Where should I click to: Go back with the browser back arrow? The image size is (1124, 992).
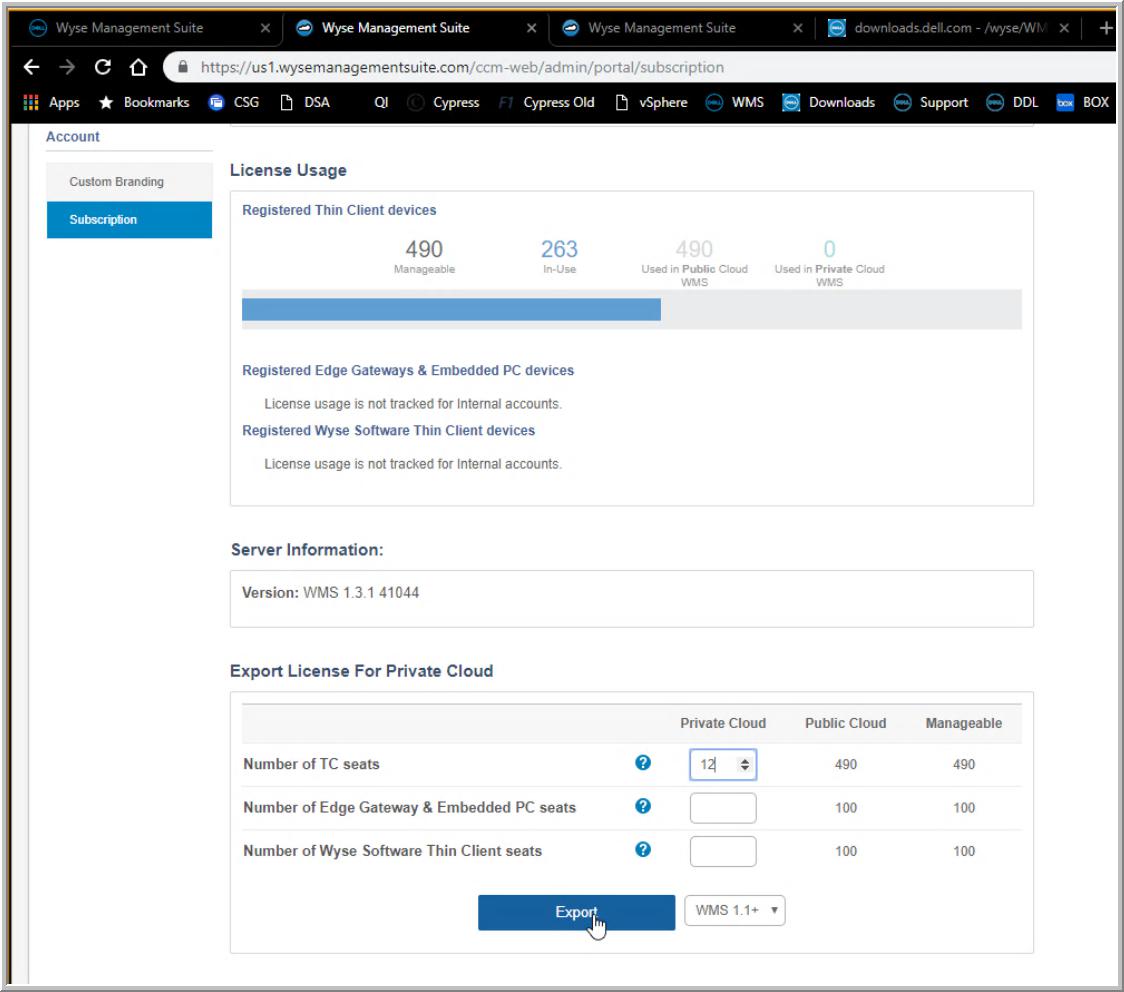[x=31, y=67]
